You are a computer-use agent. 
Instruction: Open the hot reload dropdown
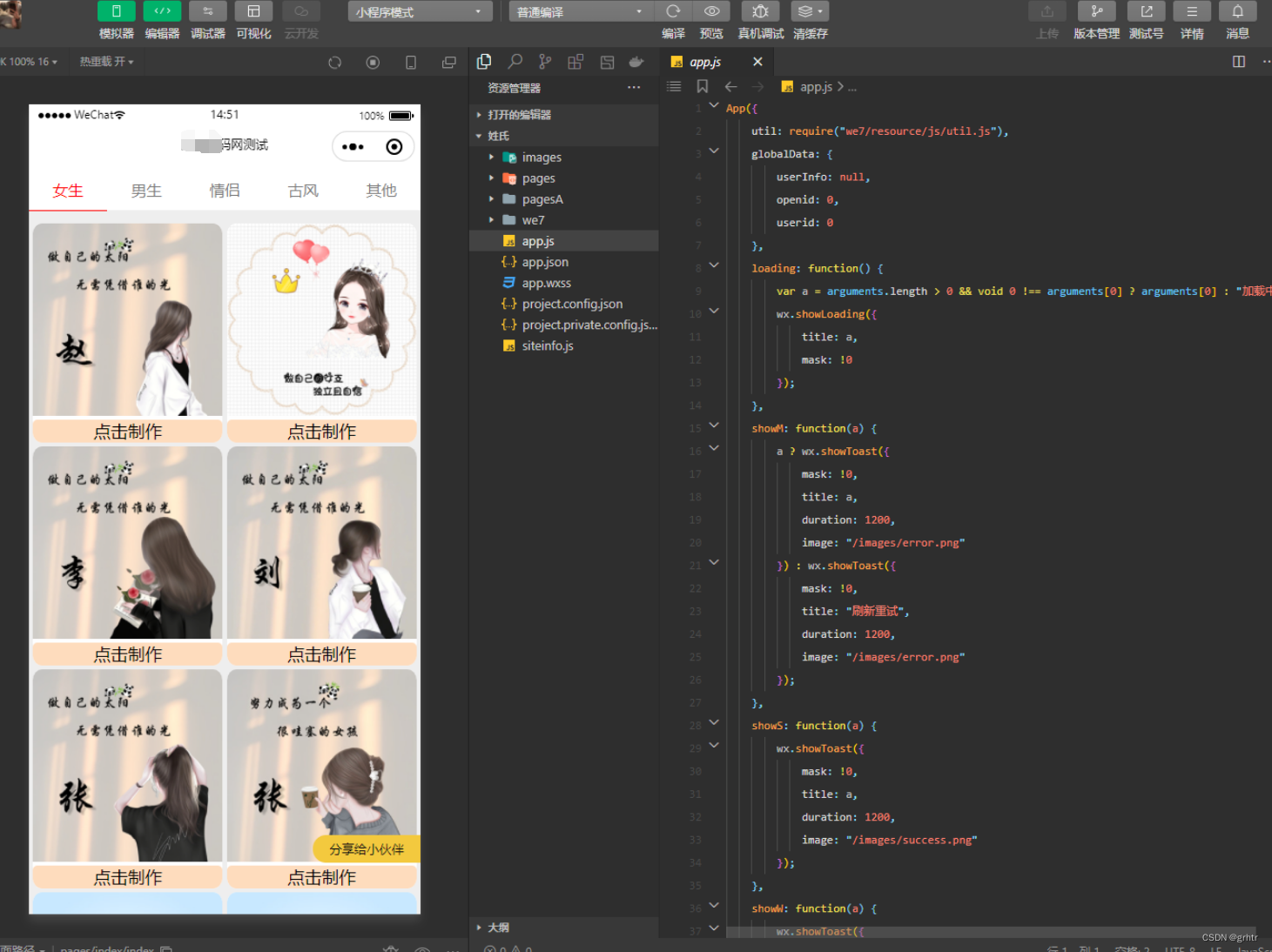(106, 62)
